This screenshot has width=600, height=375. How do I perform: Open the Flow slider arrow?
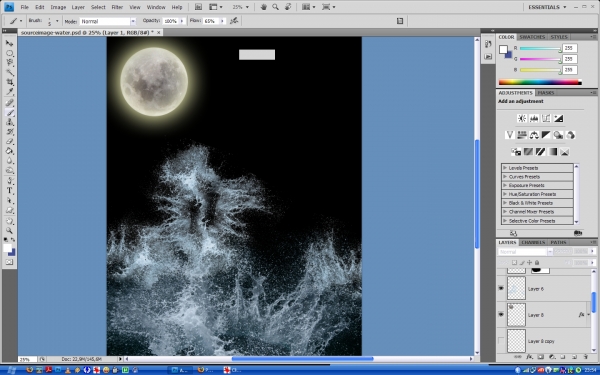click(x=223, y=21)
